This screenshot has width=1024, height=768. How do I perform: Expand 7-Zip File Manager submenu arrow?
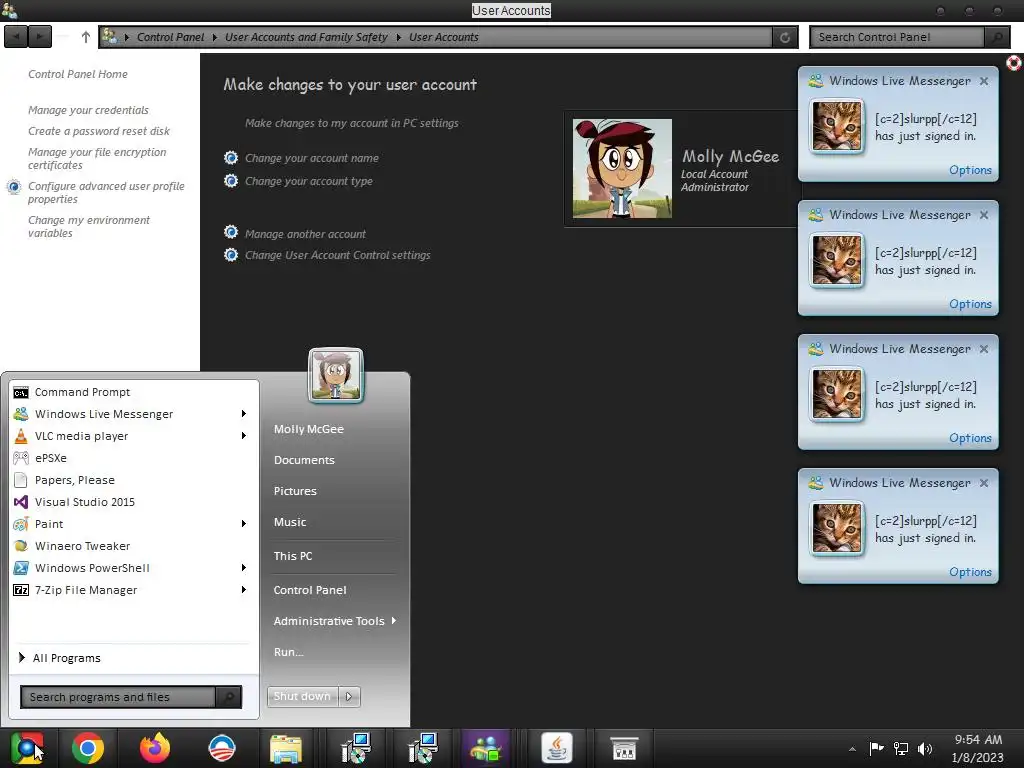[x=244, y=590]
